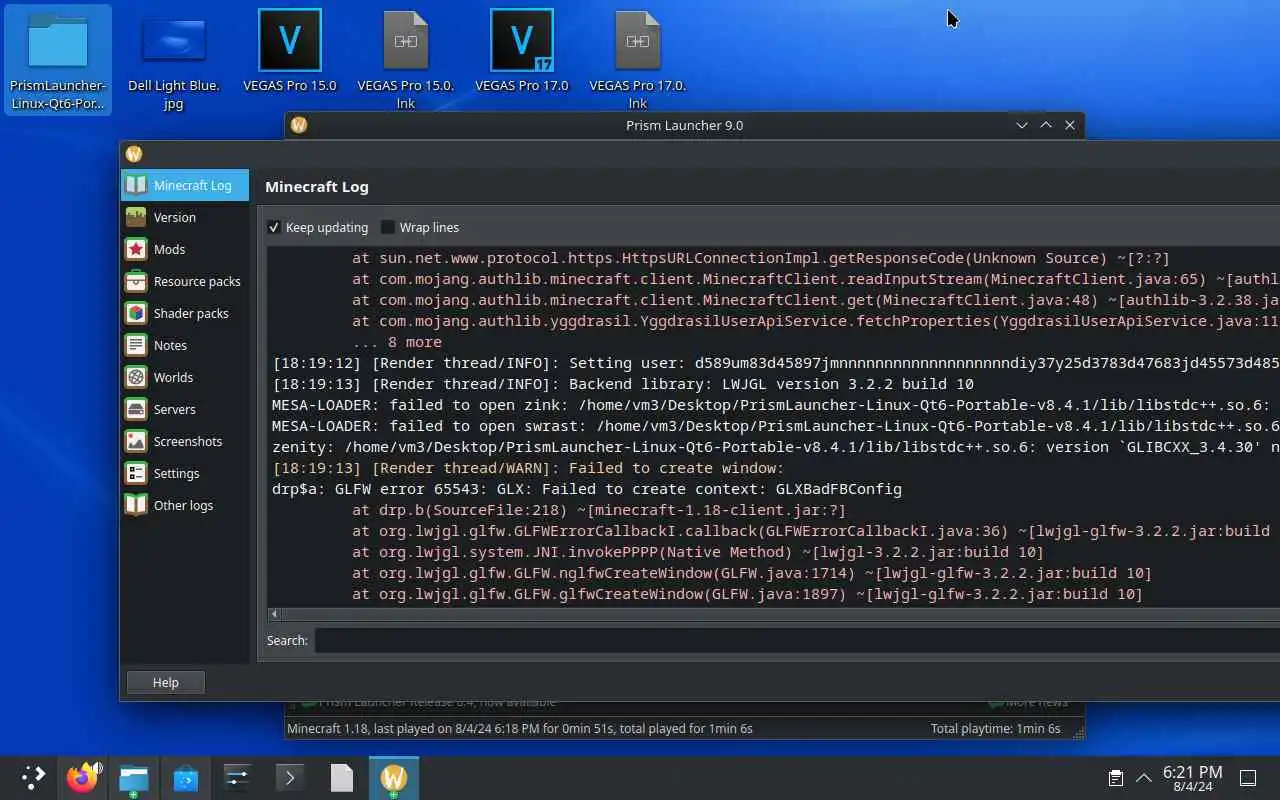Open PrismLauncher-Linux-Qt6-Portable desktop folder
Screen dimensions: 1280x800
tap(58, 59)
